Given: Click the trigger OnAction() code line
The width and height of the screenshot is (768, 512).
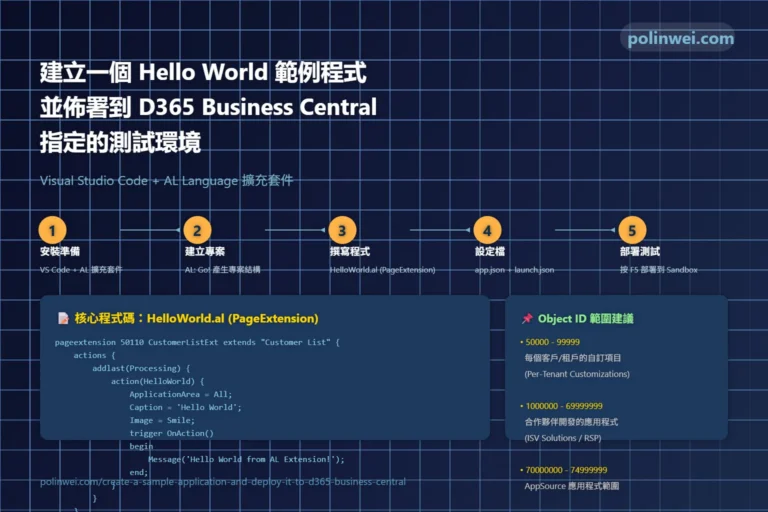Looking at the screenshot, I should coord(171,433).
